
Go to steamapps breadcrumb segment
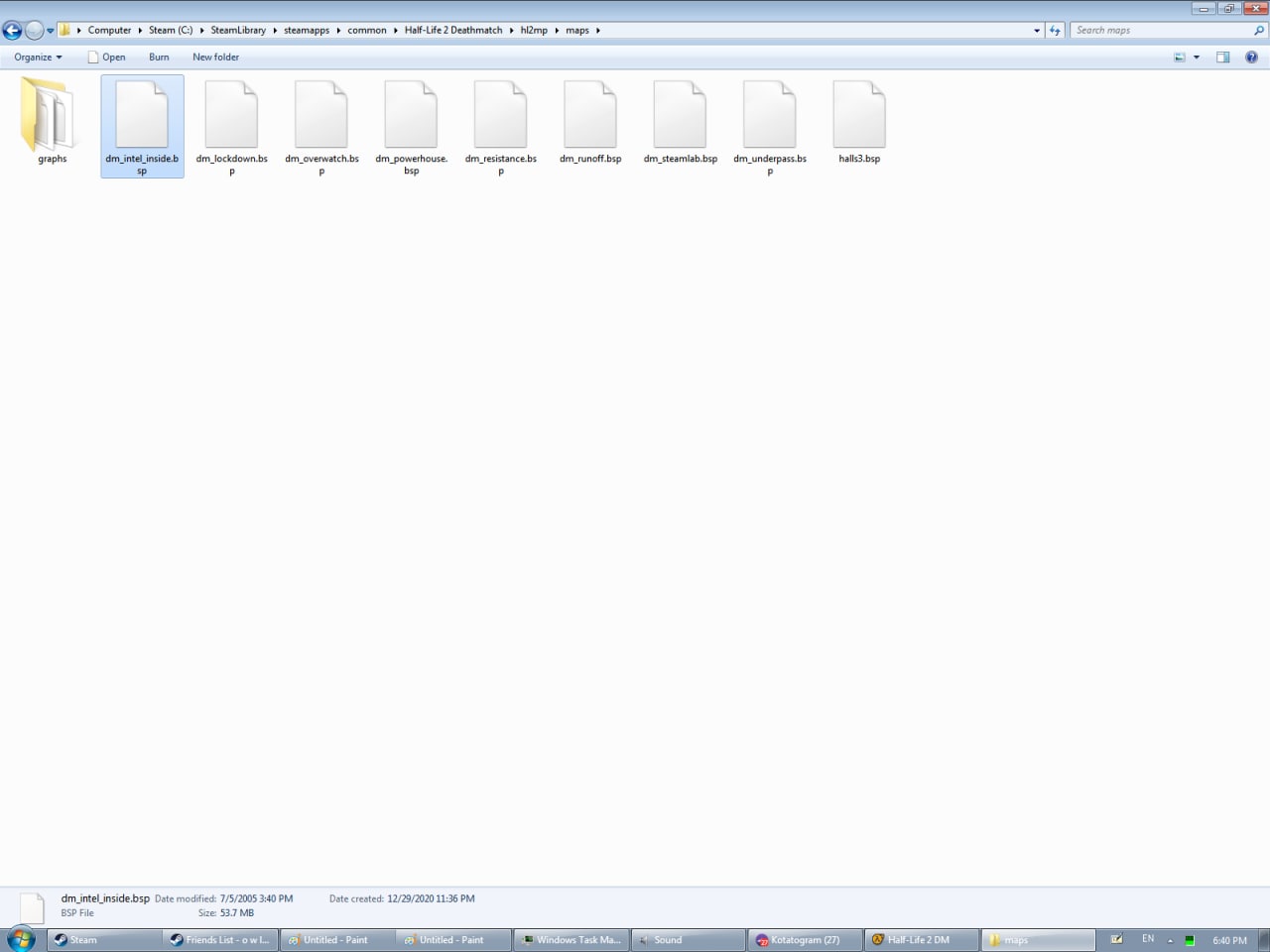[307, 30]
